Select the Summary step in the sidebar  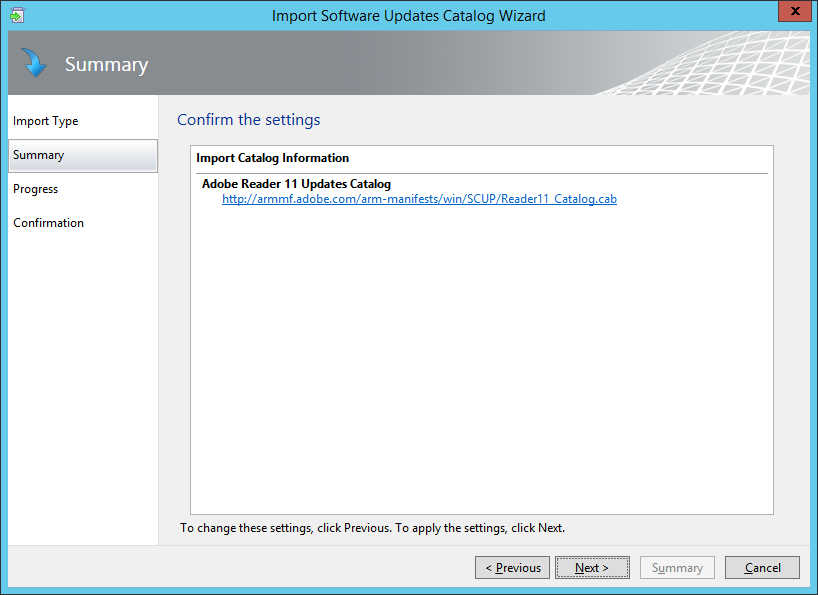83,155
